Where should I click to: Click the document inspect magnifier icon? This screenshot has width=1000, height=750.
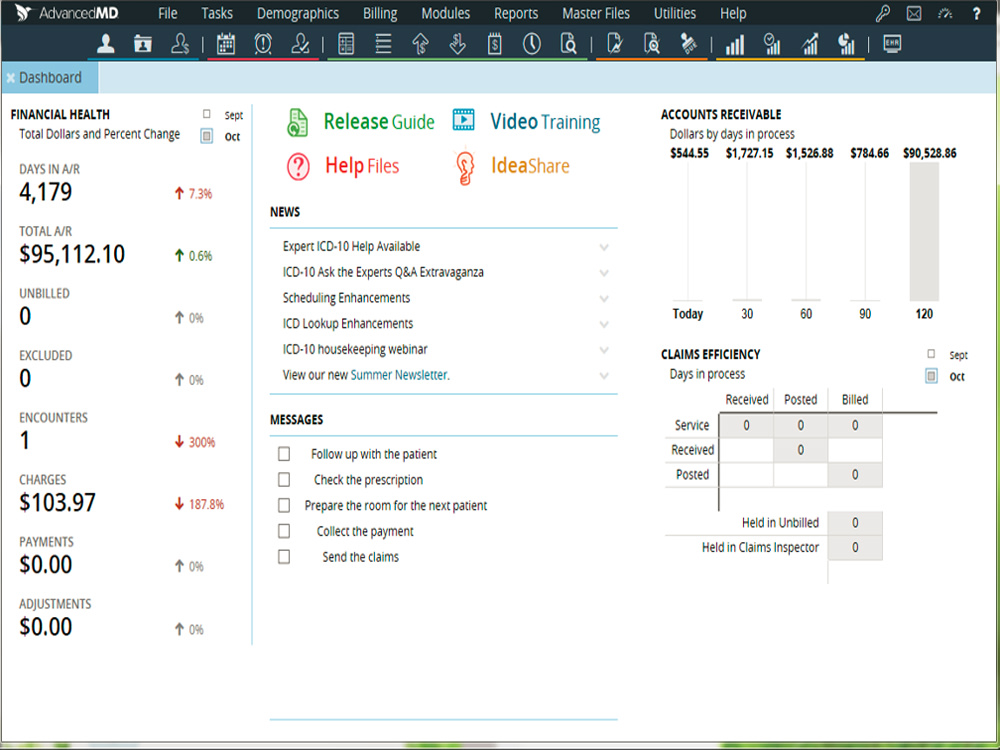click(x=652, y=44)
